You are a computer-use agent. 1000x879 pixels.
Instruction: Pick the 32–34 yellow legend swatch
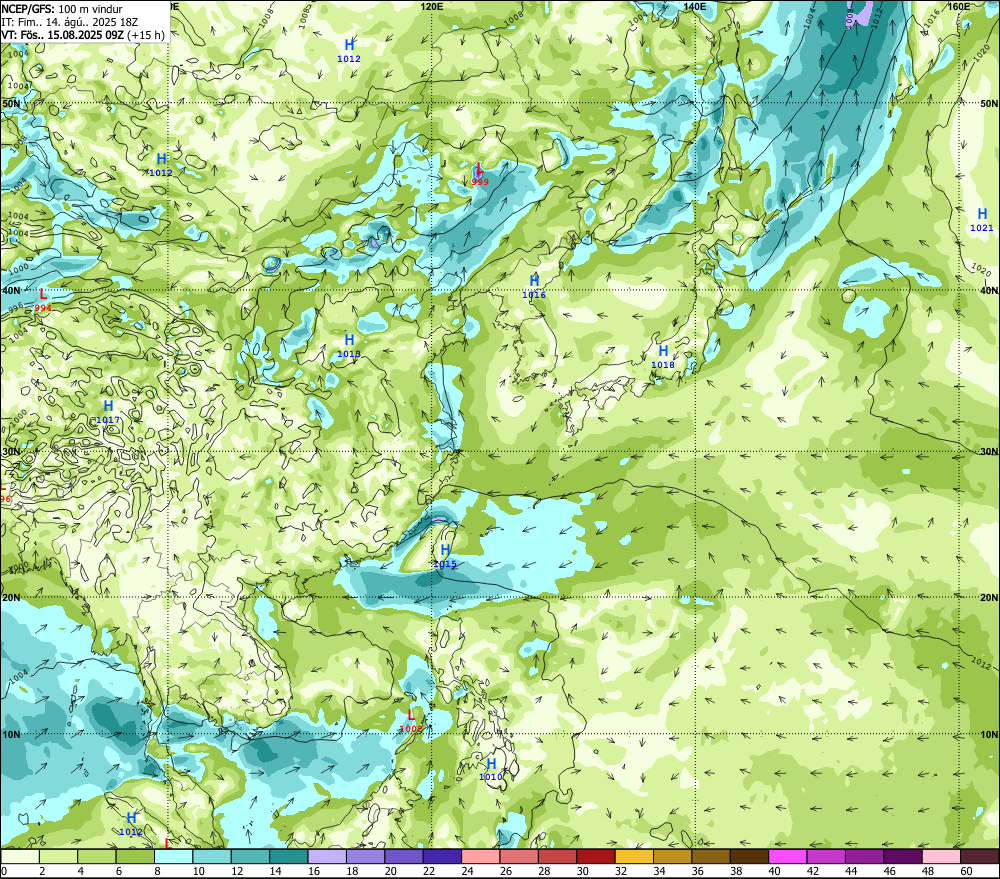(x=634, y=856)
